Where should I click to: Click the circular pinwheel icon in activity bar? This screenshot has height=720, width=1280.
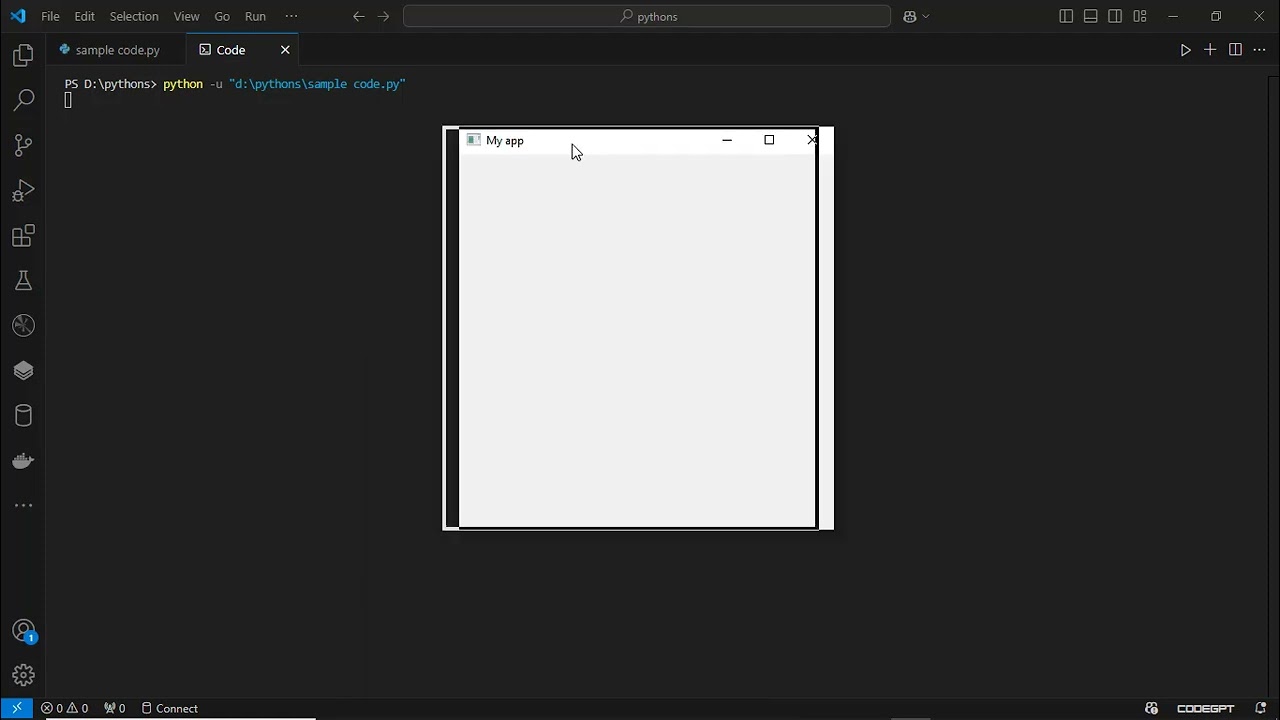tap(23, 326)
